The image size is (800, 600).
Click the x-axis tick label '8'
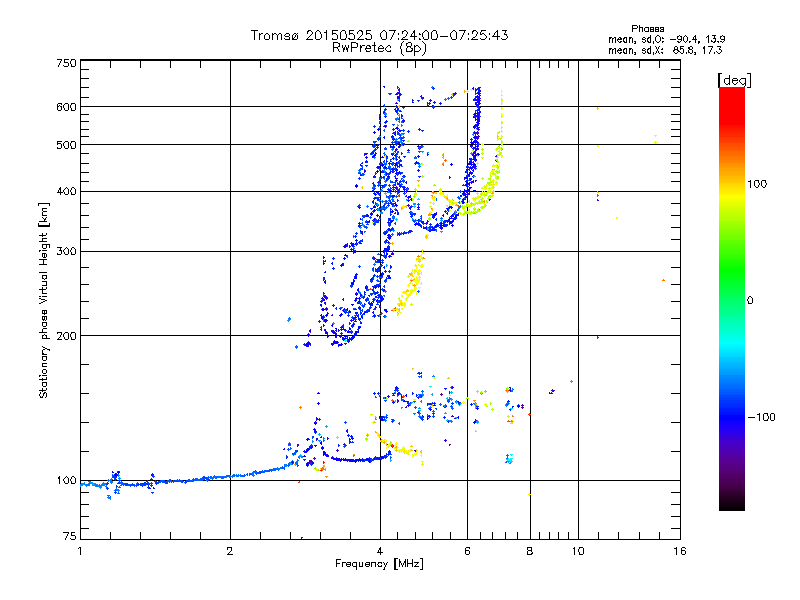click(x=530, y=551)
